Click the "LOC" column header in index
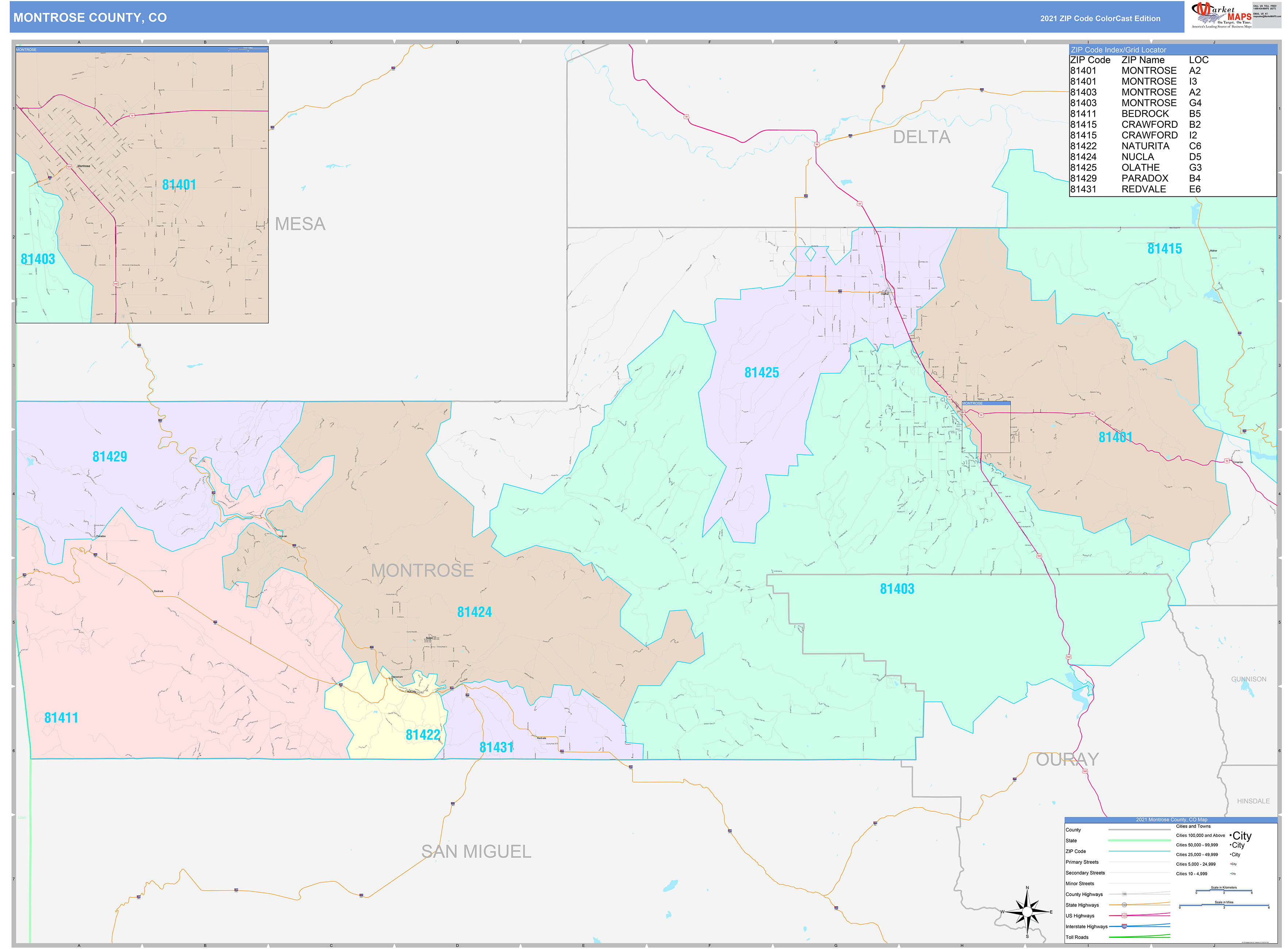 click(x=1198, y=60)
